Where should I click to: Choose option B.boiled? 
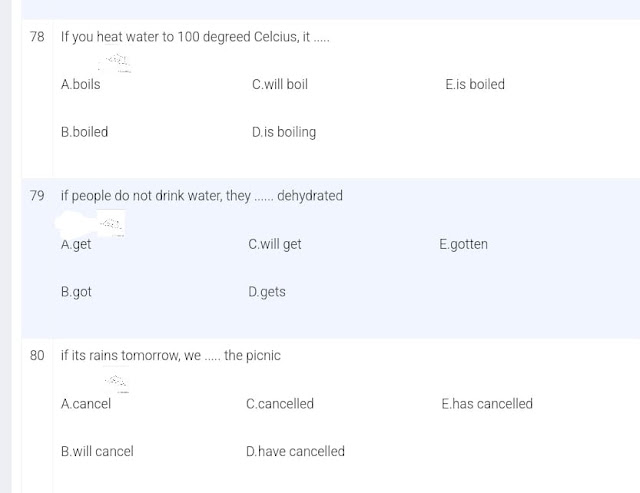84,132
